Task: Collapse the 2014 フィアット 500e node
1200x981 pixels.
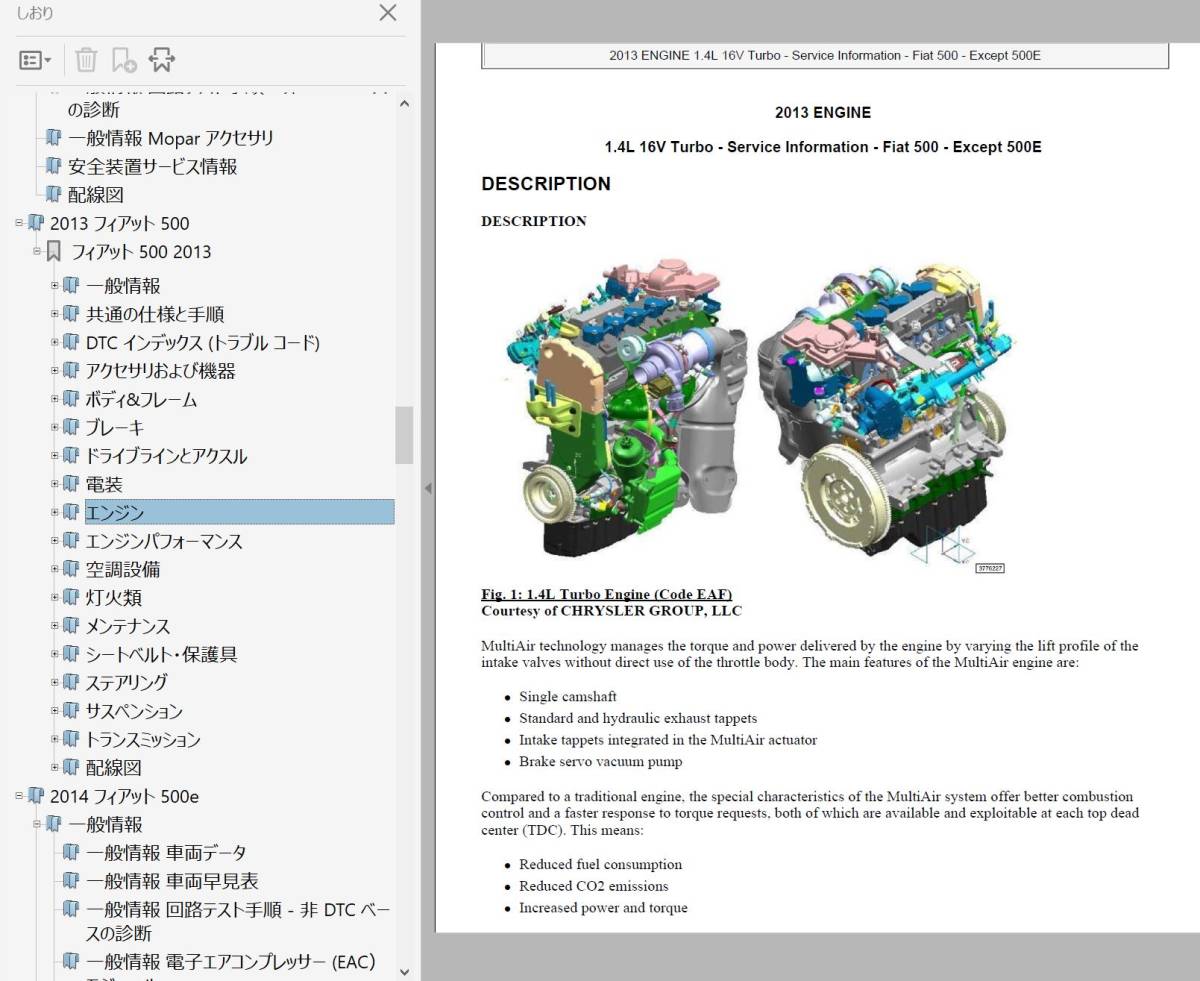Action: (x=19, y=796)
